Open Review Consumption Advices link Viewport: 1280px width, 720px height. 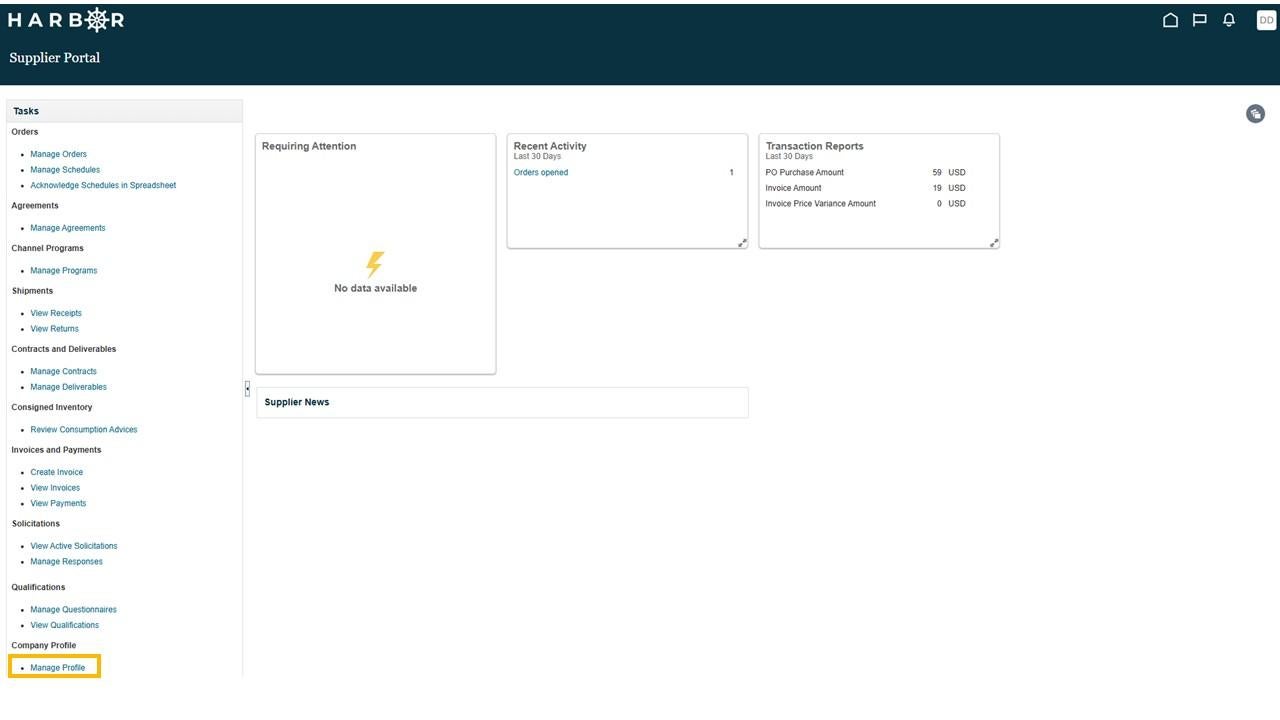point(84,430)
